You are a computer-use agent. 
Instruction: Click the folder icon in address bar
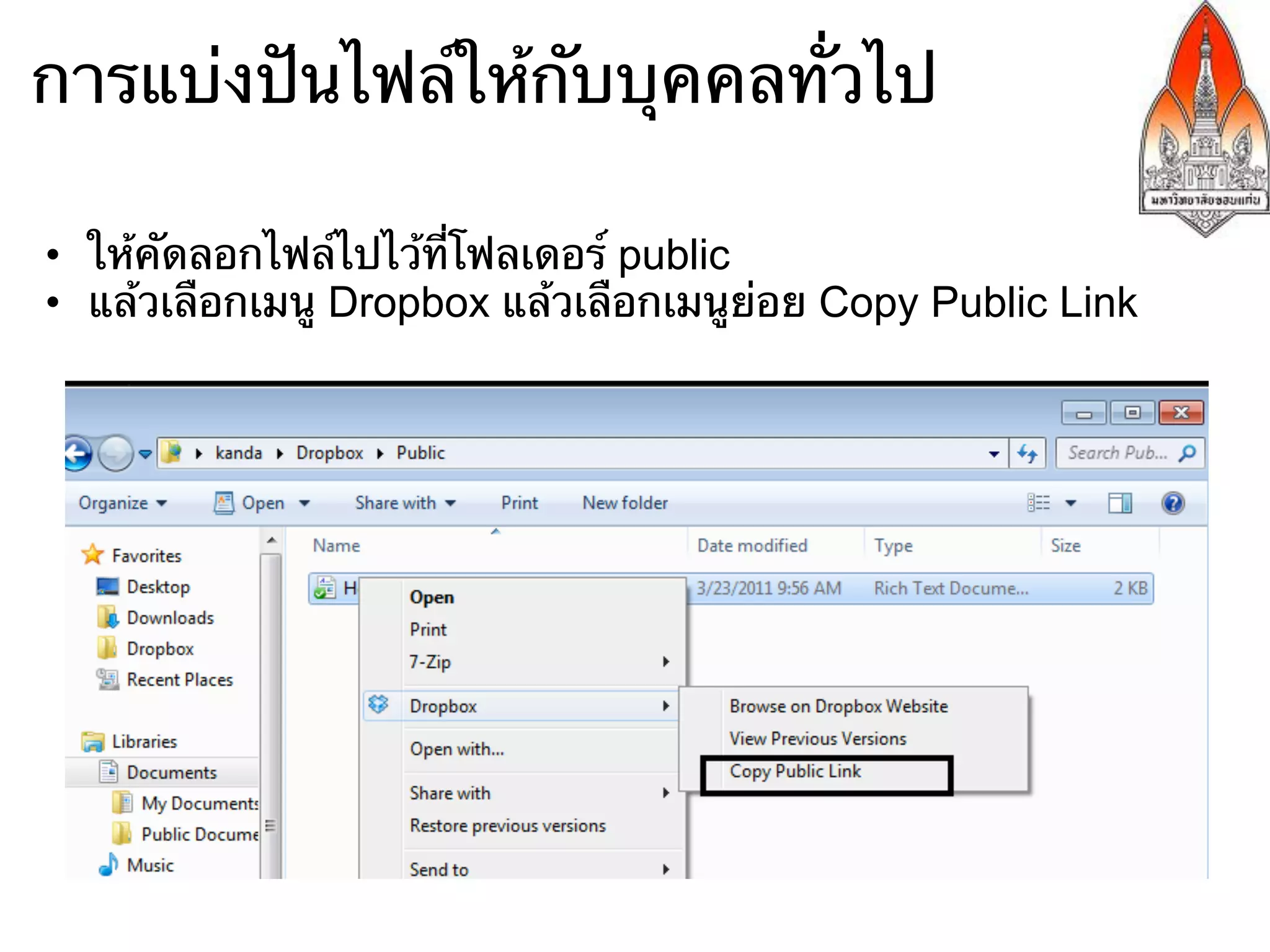[171, 452]
